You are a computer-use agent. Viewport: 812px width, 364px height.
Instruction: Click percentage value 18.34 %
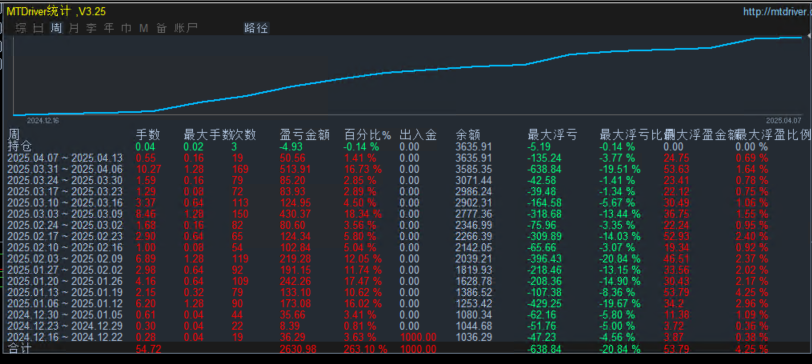tap(363, 214)
